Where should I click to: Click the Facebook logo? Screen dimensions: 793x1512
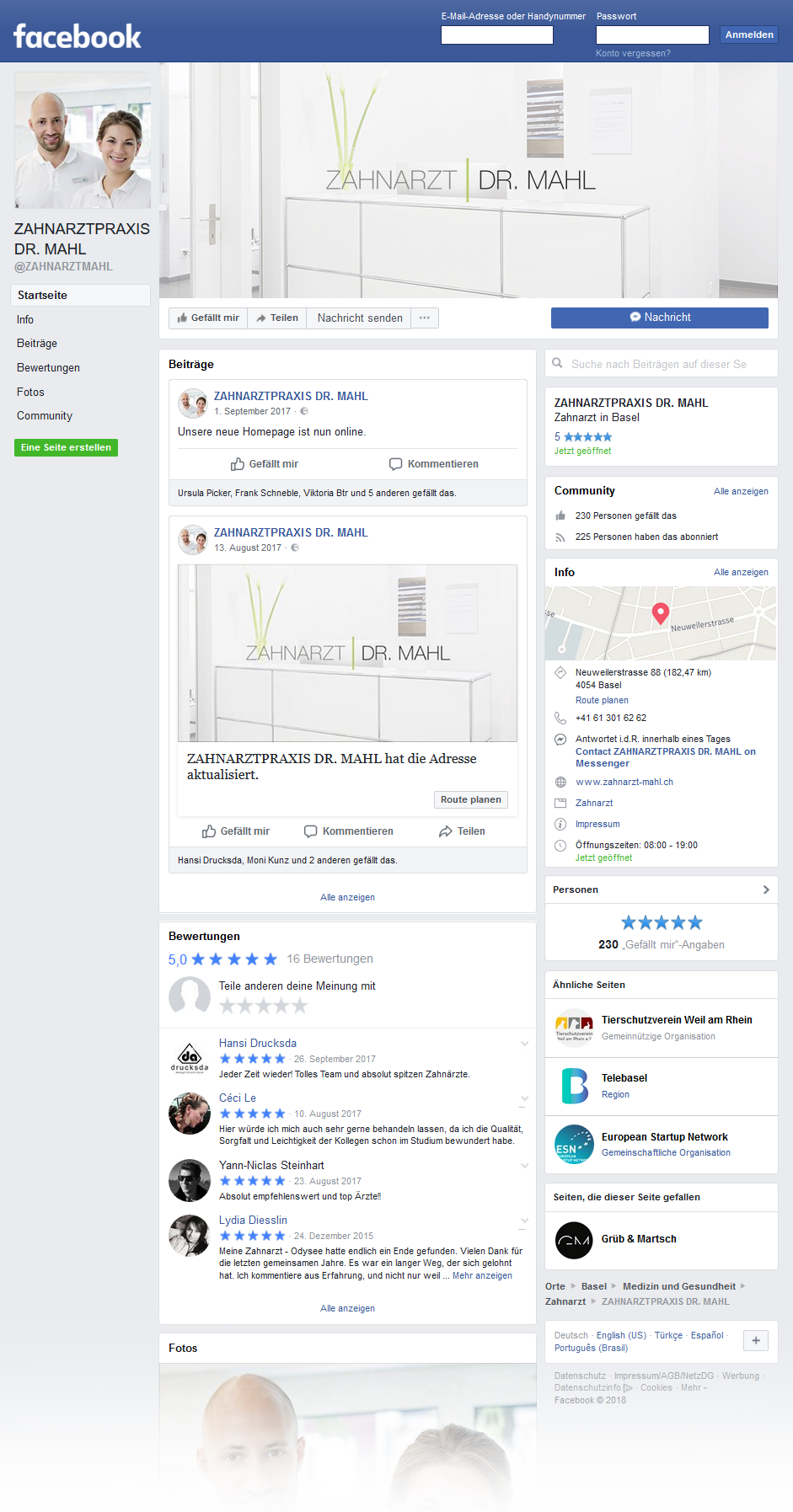point(78,35)
